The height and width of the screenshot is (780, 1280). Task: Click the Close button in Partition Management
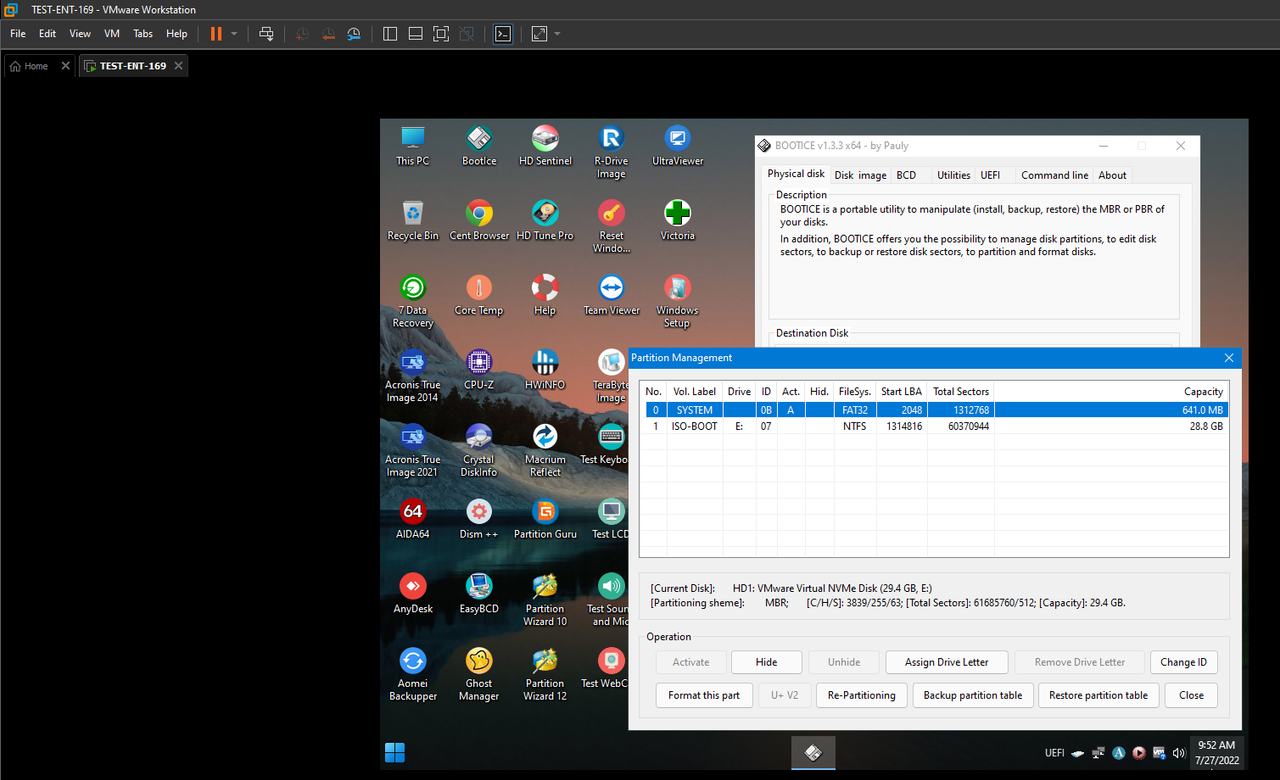tap(1191, 695)
